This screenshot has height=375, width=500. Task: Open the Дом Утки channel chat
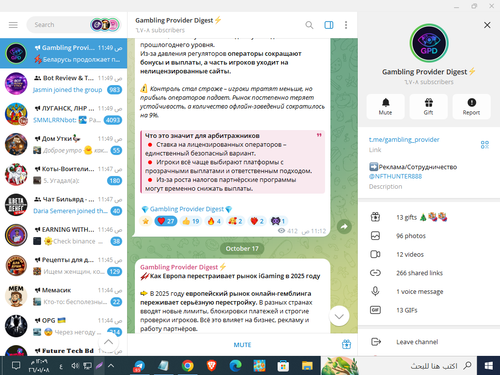[63, 144]
